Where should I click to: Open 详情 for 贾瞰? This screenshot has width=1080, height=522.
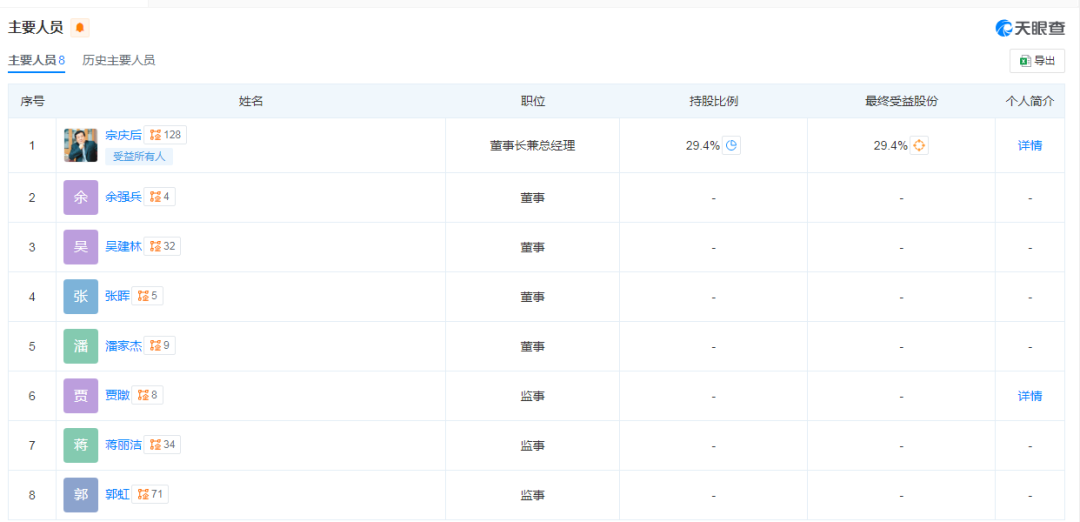pyautogui.click(x=1030, y=396)
